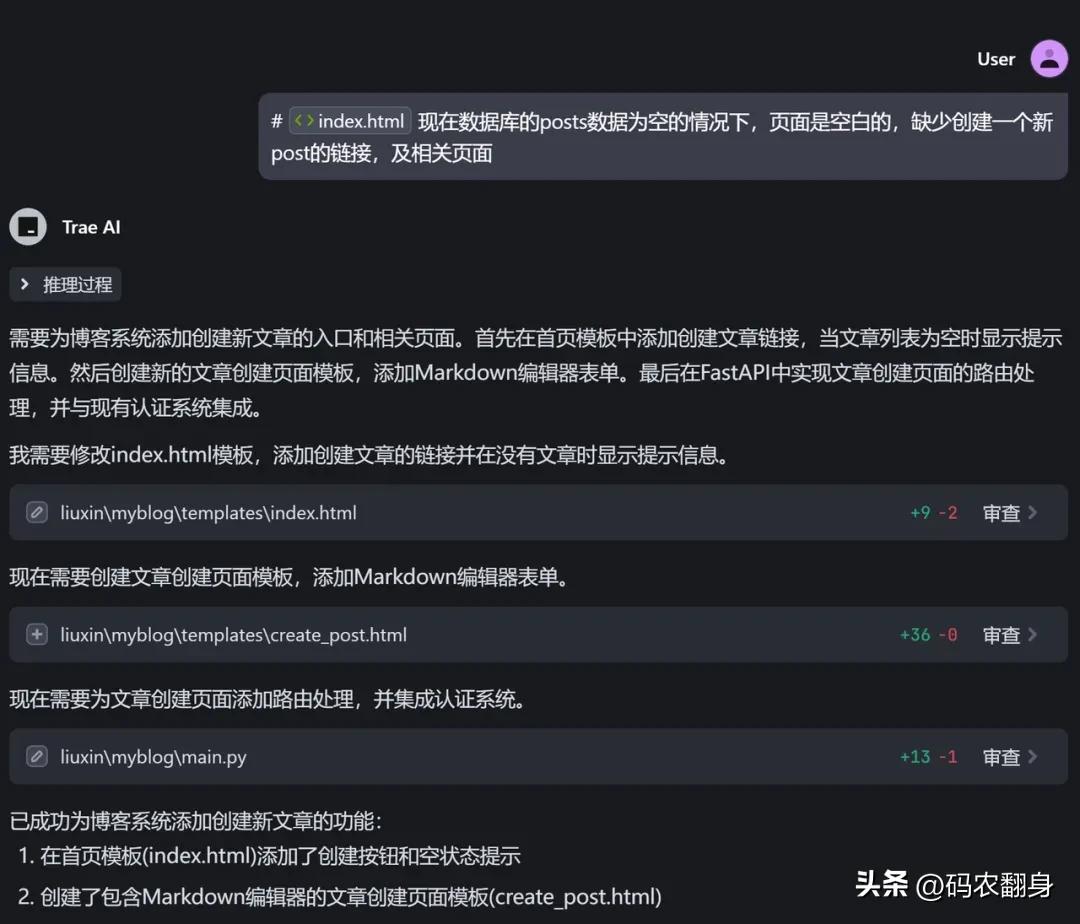Select the user question message bubble
The image size is (1080, 924).
(x=665, y=137)
